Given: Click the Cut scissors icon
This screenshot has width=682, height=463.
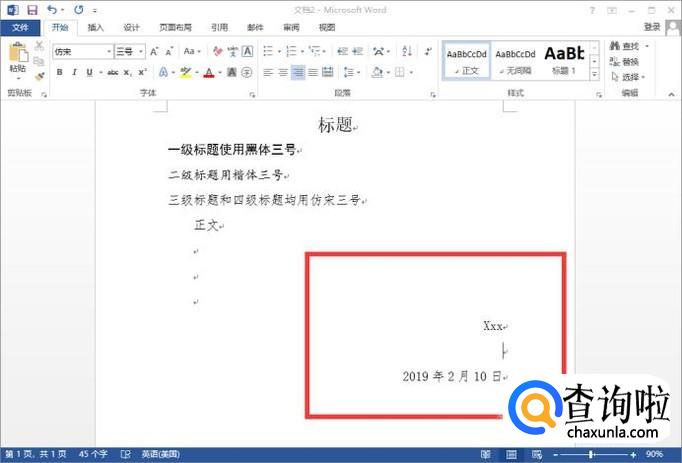Looking at the screenshot, I should (x=39, y=46).
